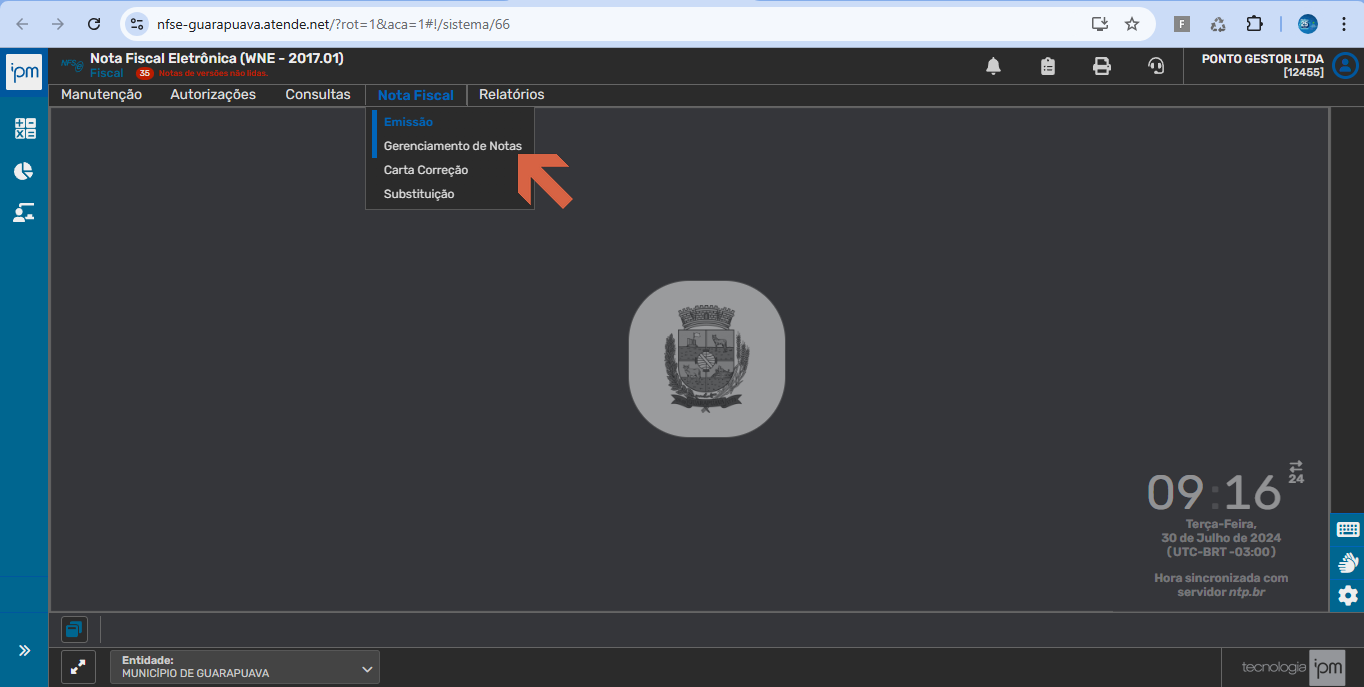The width and height of the screenshot is (1364, 687).
Task: Open the calculator grid sidebar icon
Action: coord(24,128)
